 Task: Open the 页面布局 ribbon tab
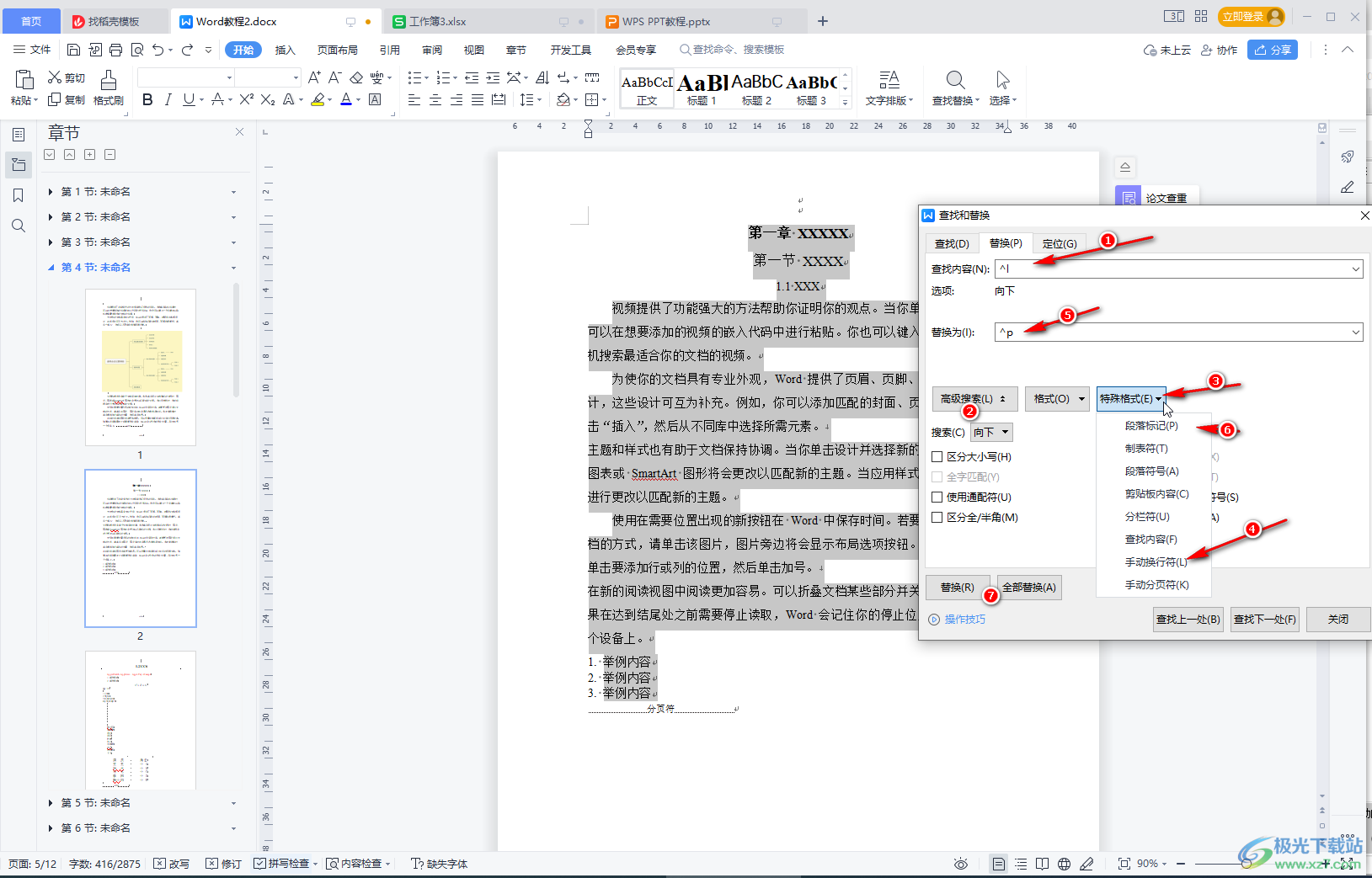(x=338, y=50)
